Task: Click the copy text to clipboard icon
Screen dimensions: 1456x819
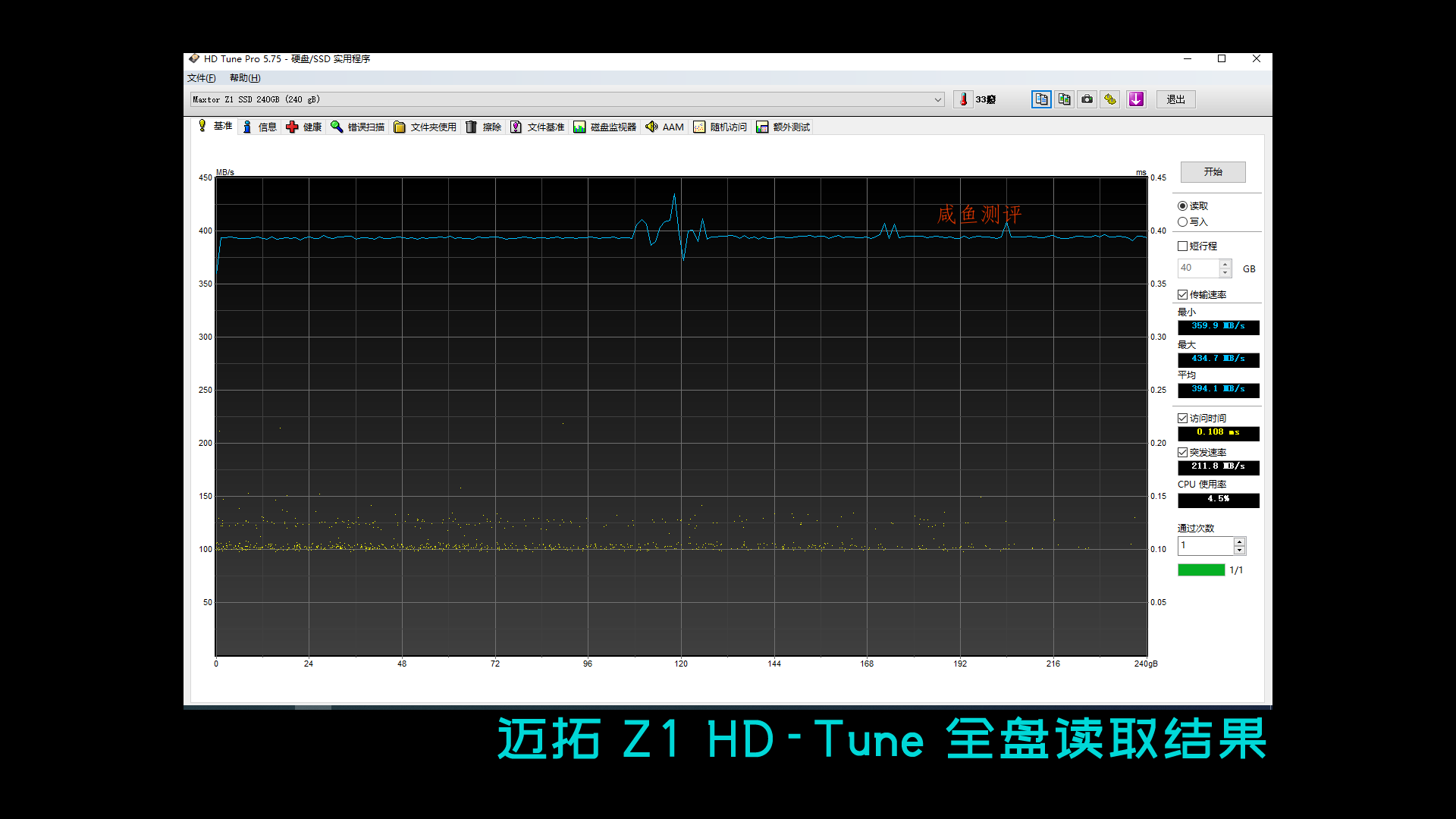Action: [x=1041, y=99]
